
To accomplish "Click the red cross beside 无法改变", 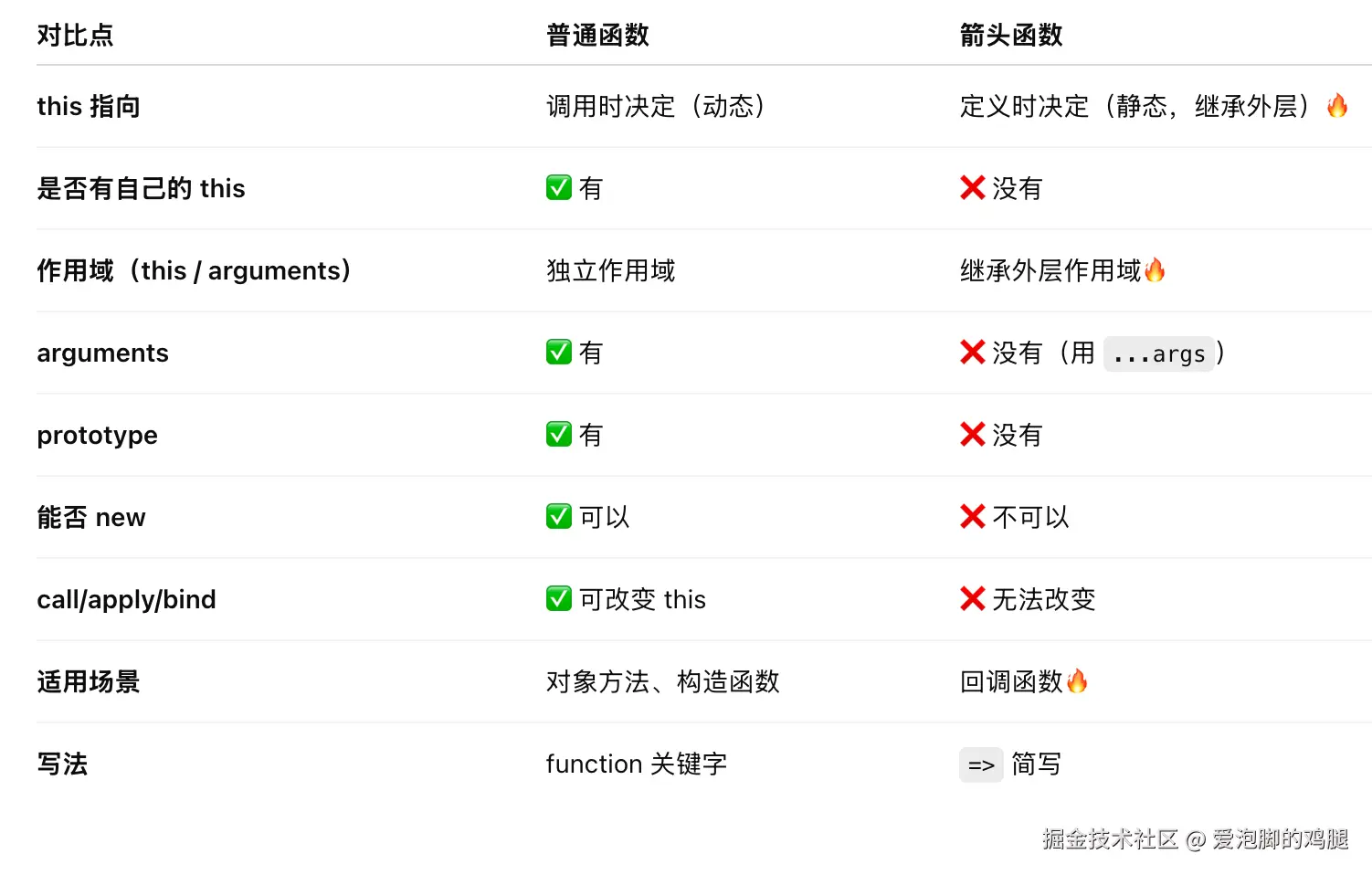I will pyautogui.click(x=972, y=599).
